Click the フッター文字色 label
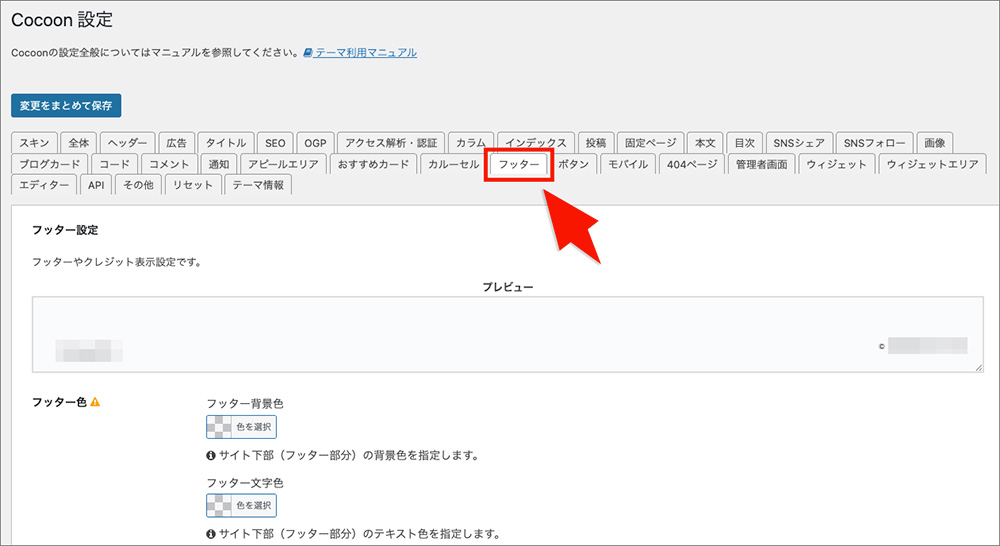The height and width of the screenshot is (546, 1000). 245,483
